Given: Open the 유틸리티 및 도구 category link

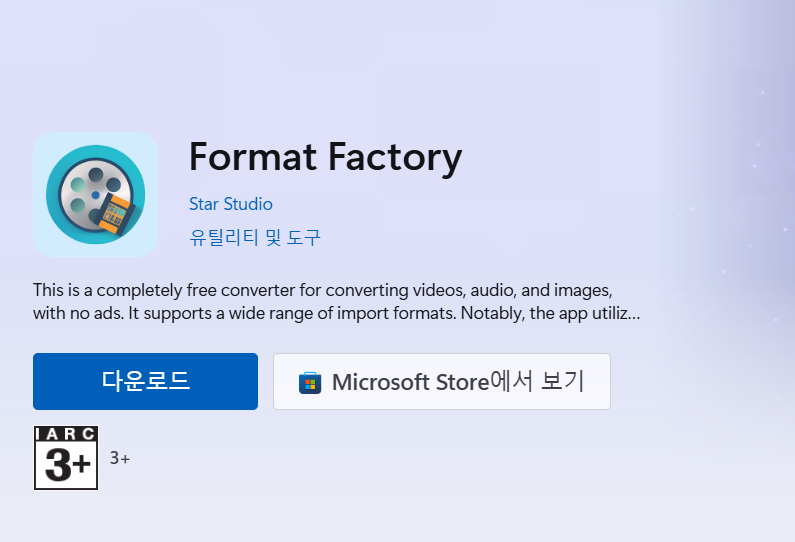Looking at the screenshot, I should coord(255,237).
